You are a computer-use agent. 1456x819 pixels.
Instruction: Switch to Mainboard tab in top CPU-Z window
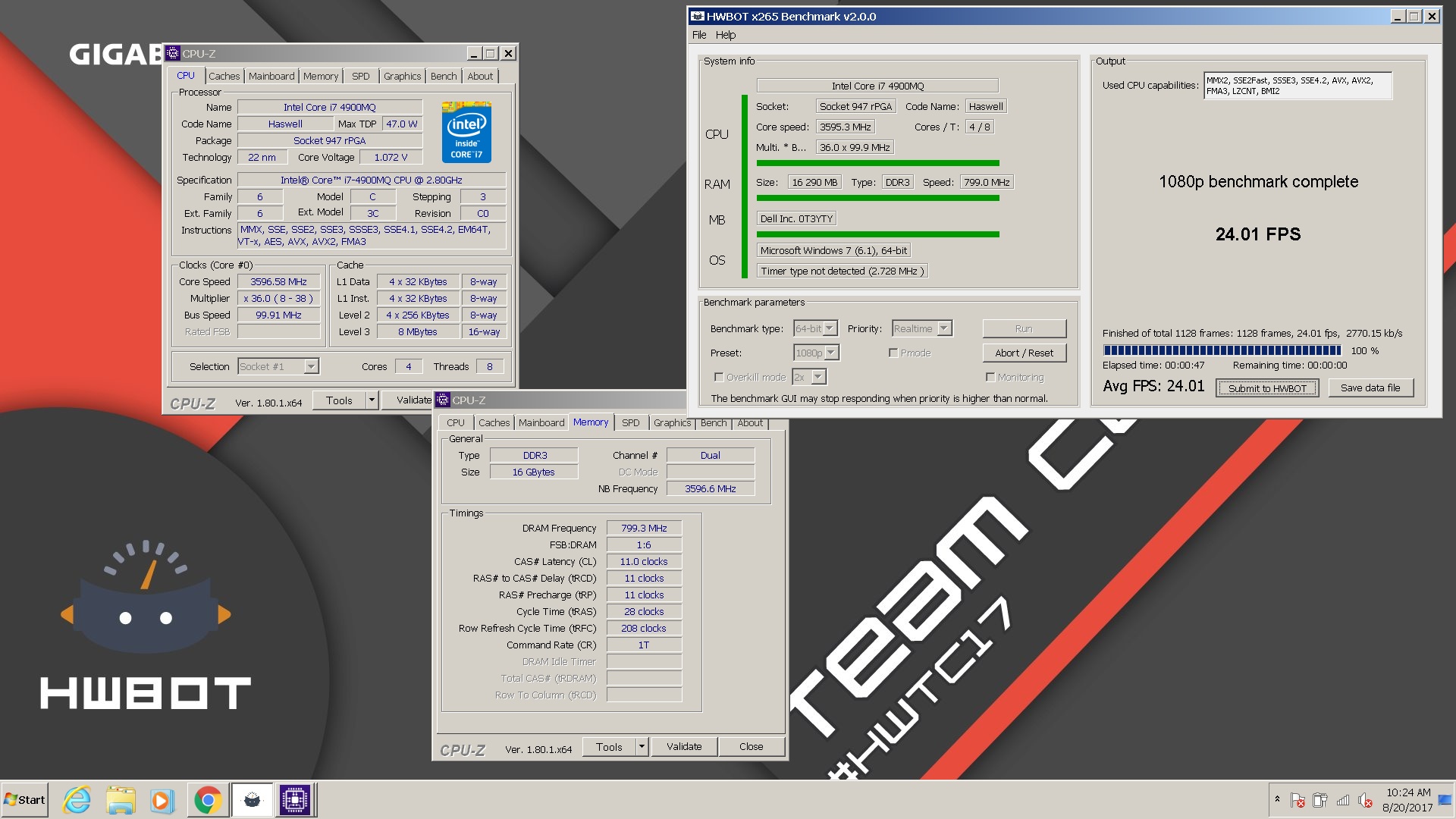coord(271,76)
